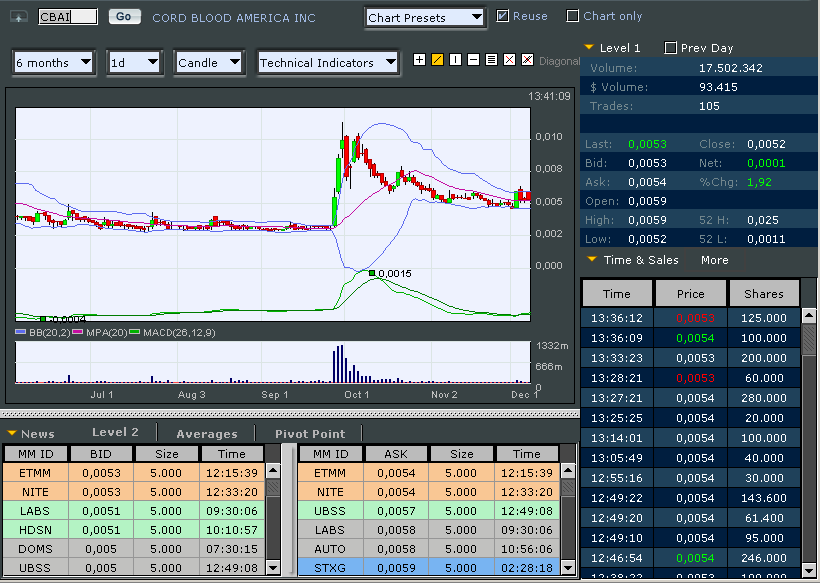Enable the Chart only checkbox
This screenshot has height=583, width=820.
(573, 16)
